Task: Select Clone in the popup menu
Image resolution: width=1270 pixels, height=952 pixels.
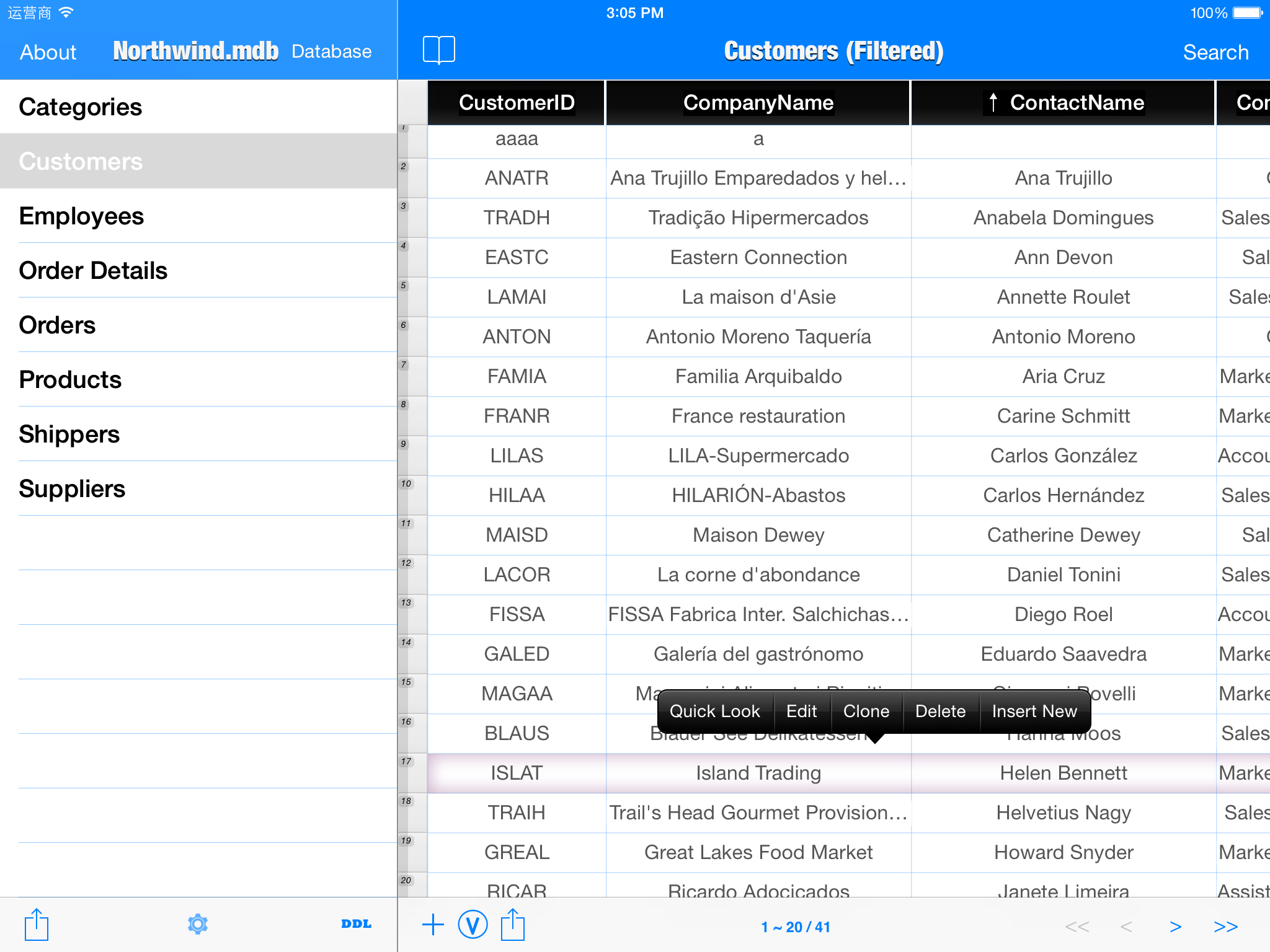Action: [866, 712]
